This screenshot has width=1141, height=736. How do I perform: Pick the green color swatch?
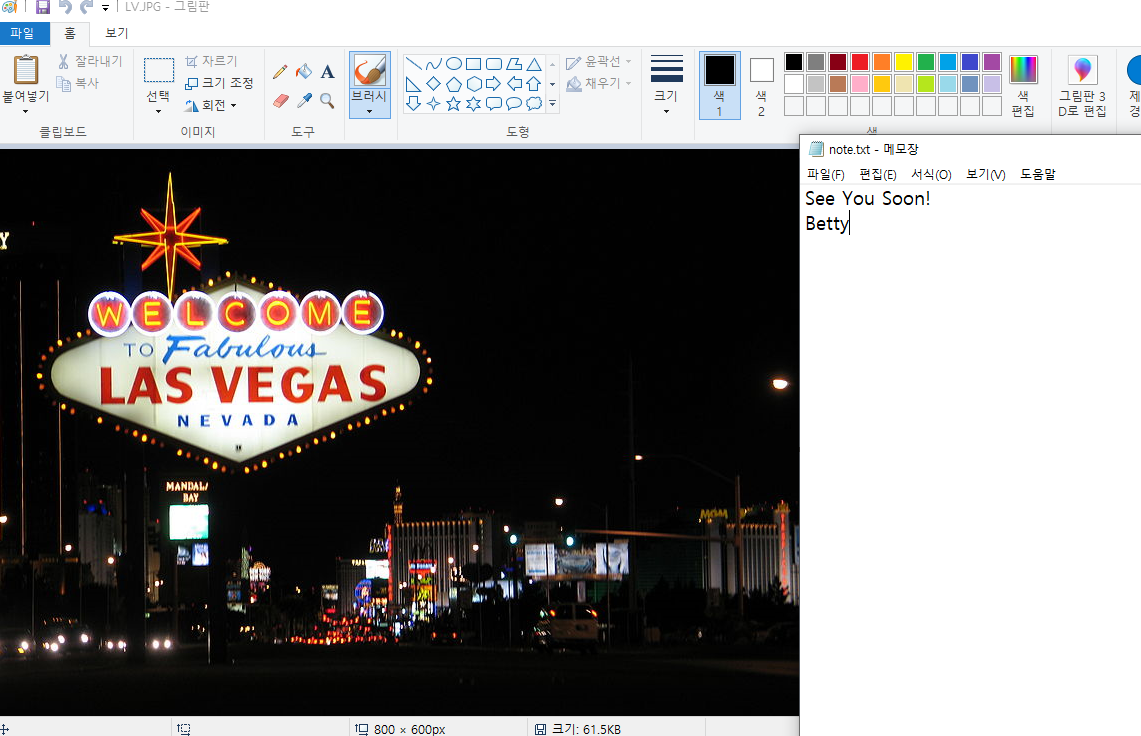point(926,62)
